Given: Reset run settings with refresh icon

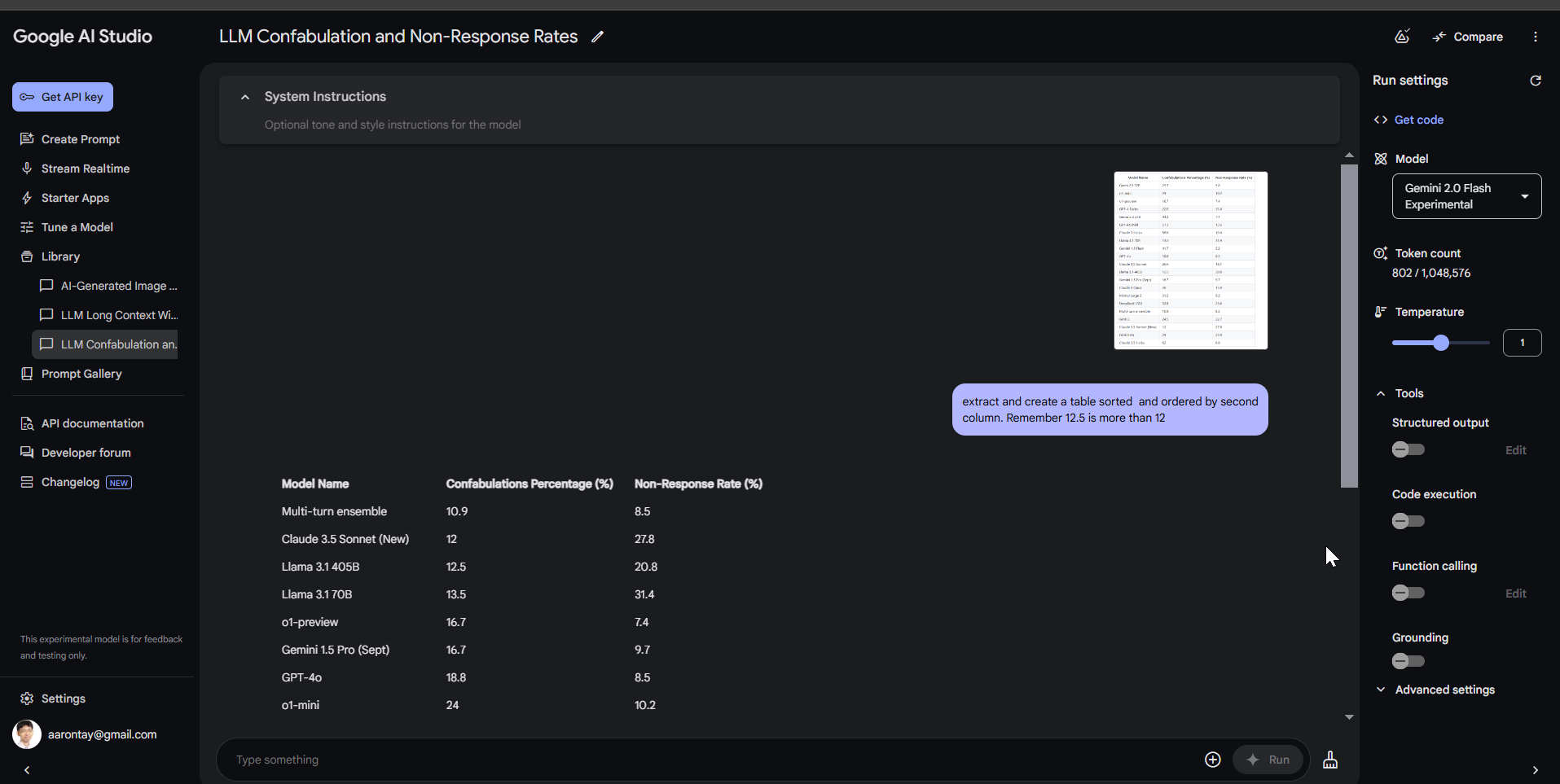Looking at the screenshot, I should (1536, 81).
